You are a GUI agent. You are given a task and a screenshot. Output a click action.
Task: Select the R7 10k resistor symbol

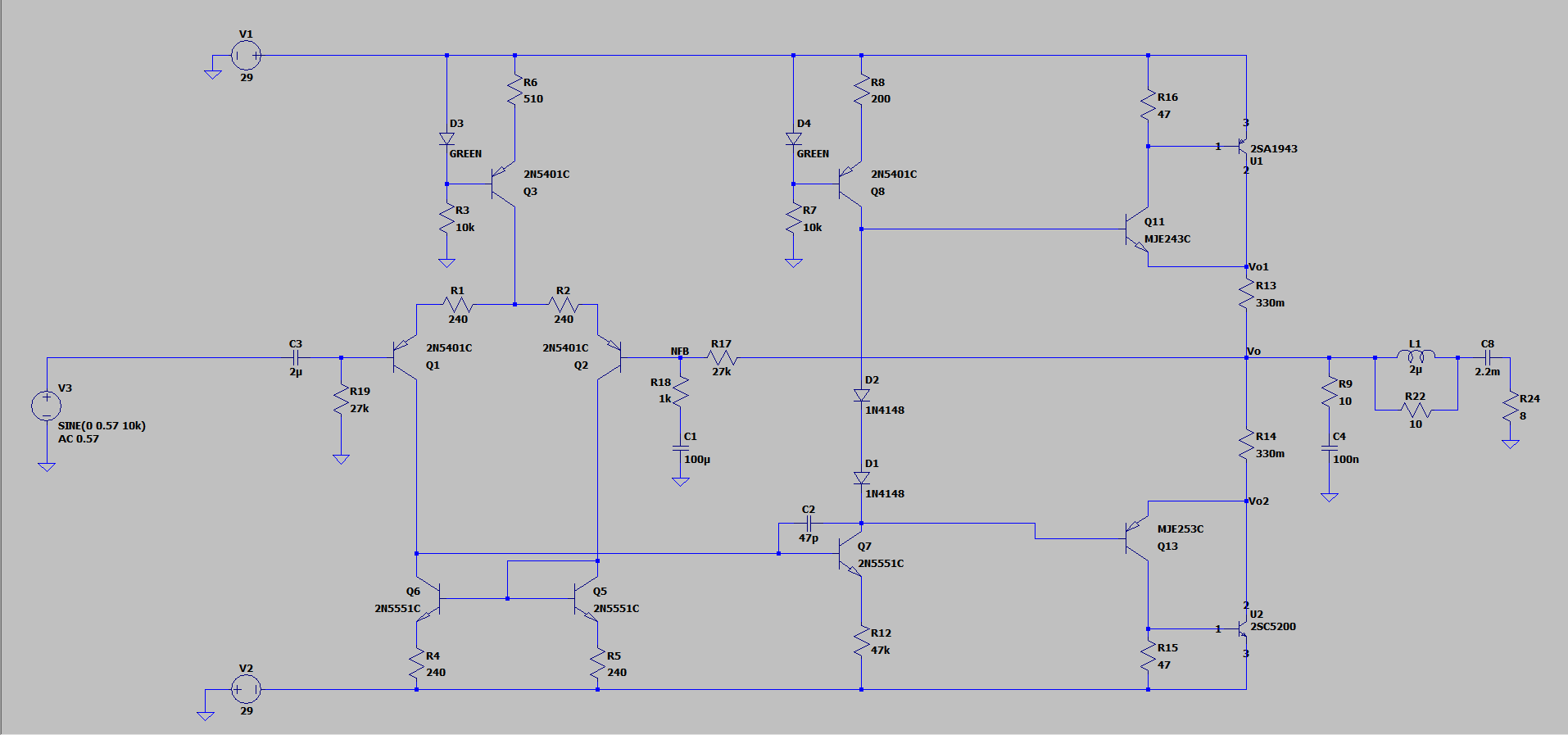coord(793,219)
